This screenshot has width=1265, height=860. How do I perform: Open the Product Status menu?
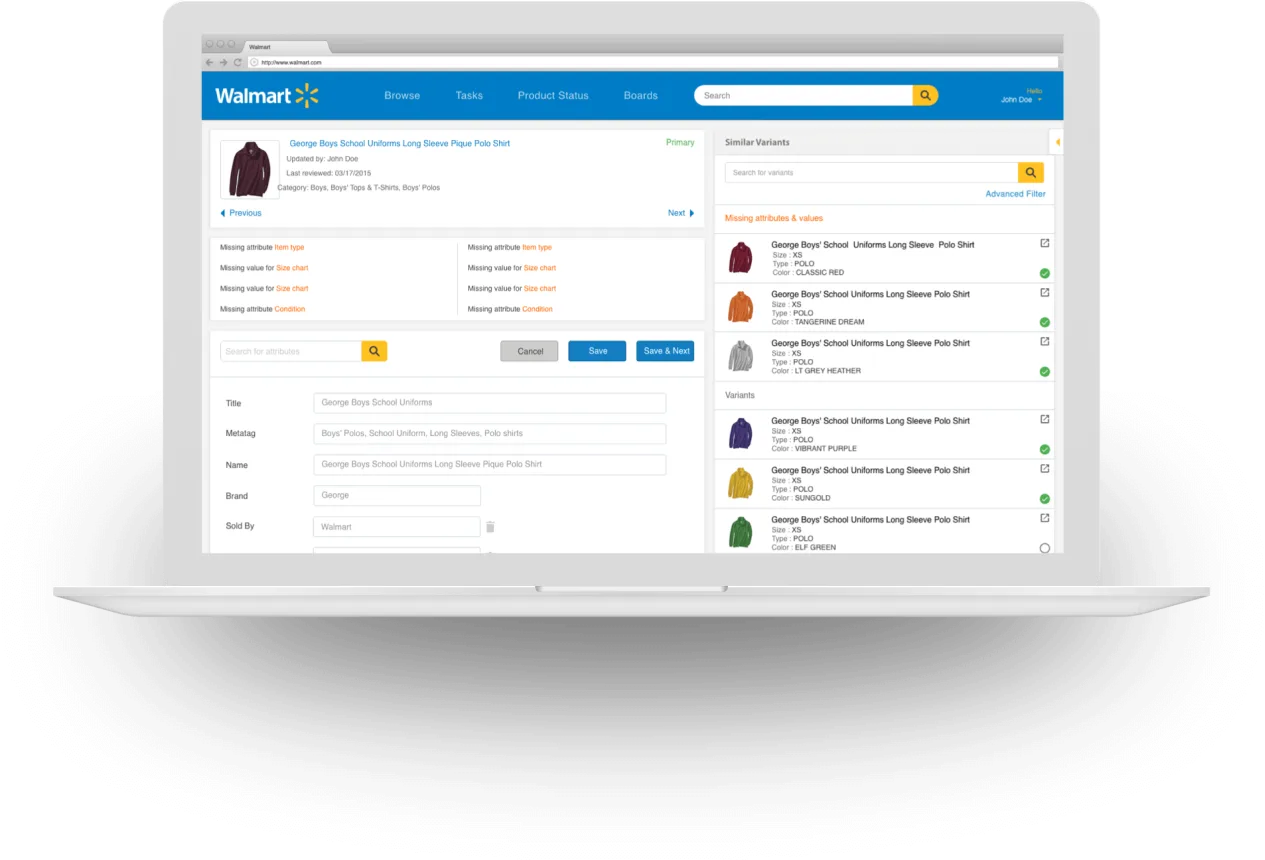tap(553, 96)
